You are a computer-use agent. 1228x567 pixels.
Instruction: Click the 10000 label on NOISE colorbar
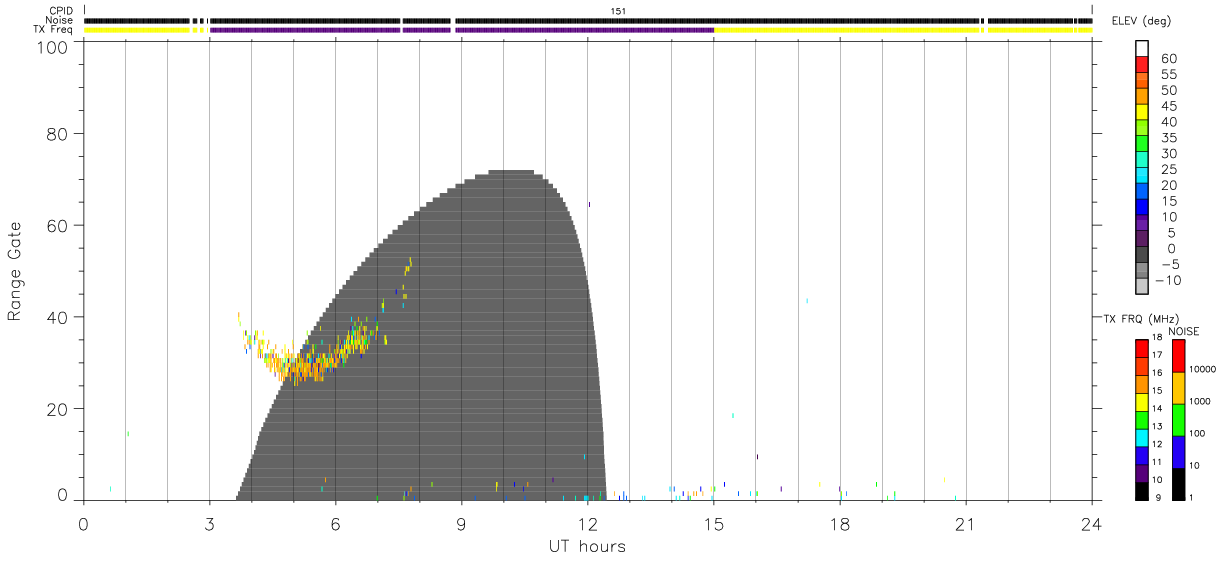tap(1201, 369)
